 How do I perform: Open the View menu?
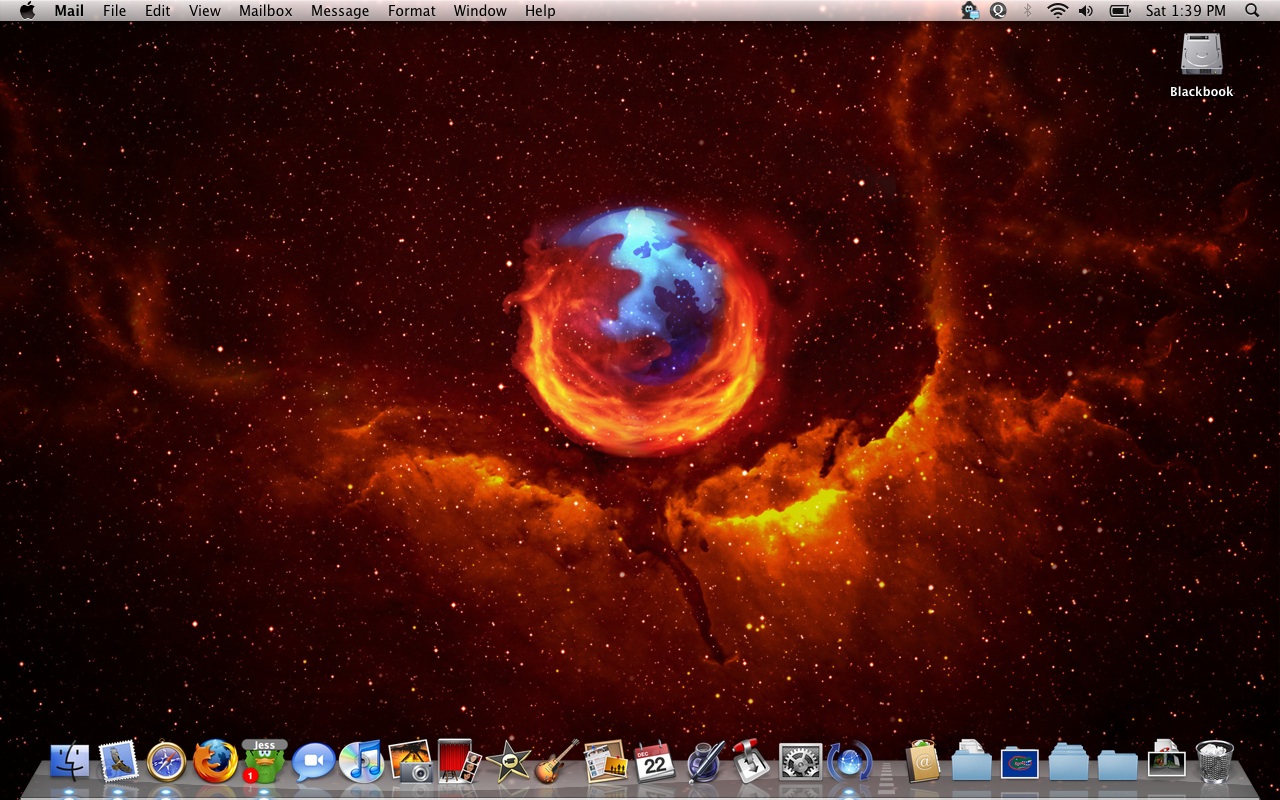pos(205,10)
